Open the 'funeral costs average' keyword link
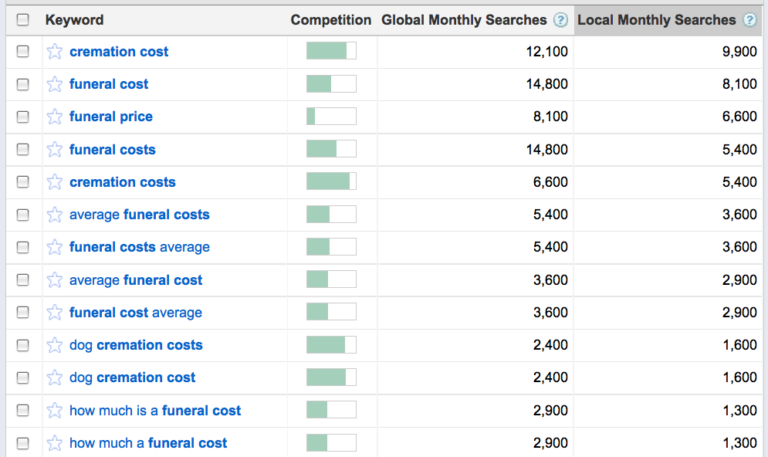768x457 pixels. coord(139,247)
